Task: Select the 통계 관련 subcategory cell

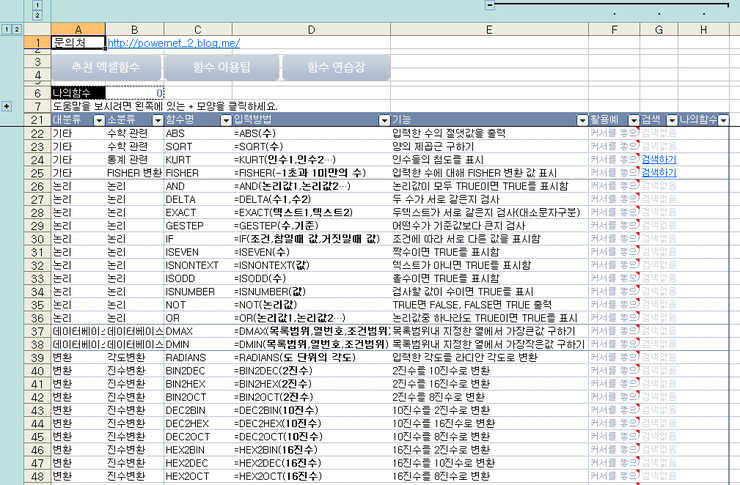Action: pos(135,159)
